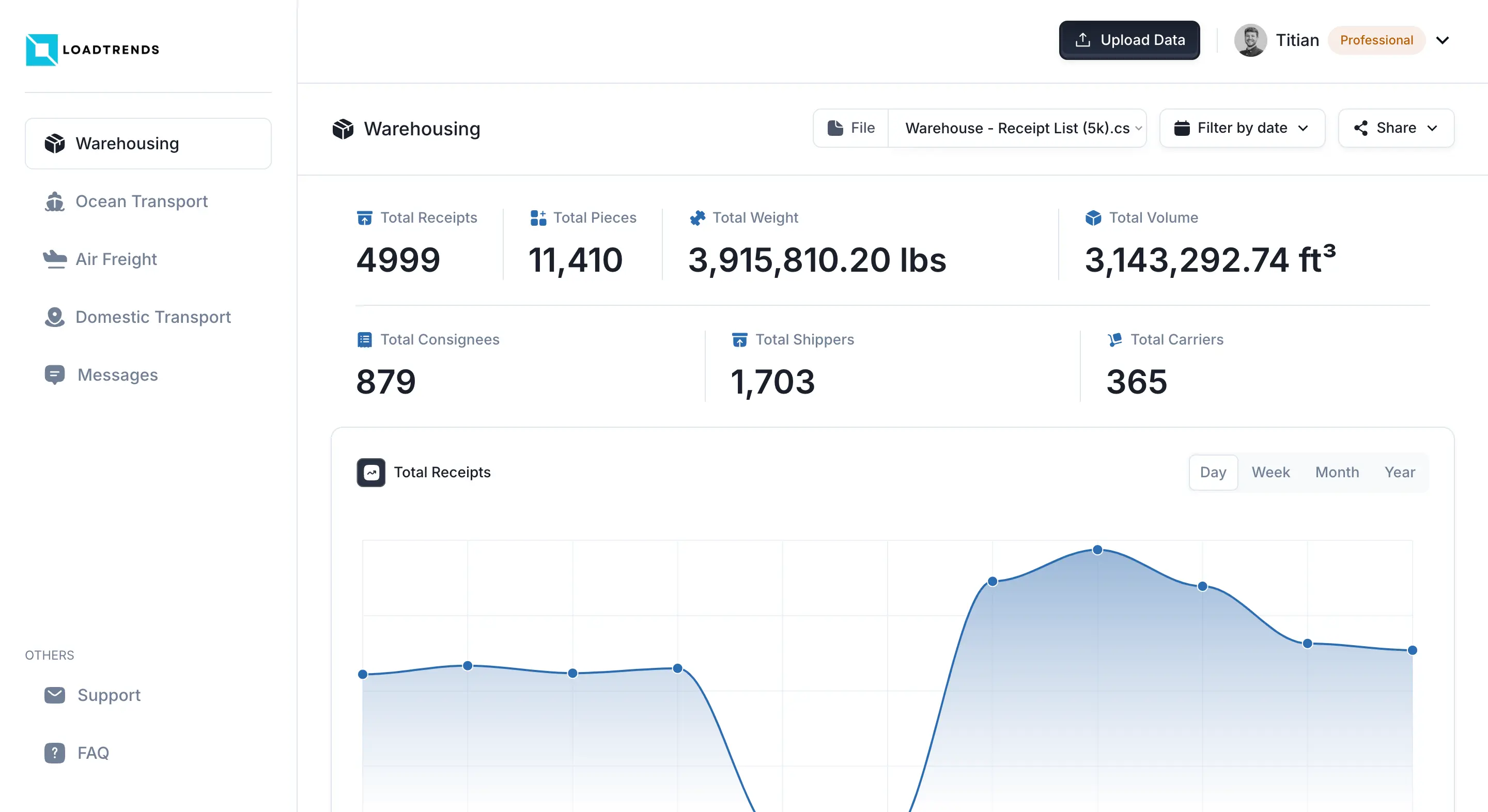1488x812 pixels.
Task: Click the Total Volume cube icon
Action: point(1093,218)
